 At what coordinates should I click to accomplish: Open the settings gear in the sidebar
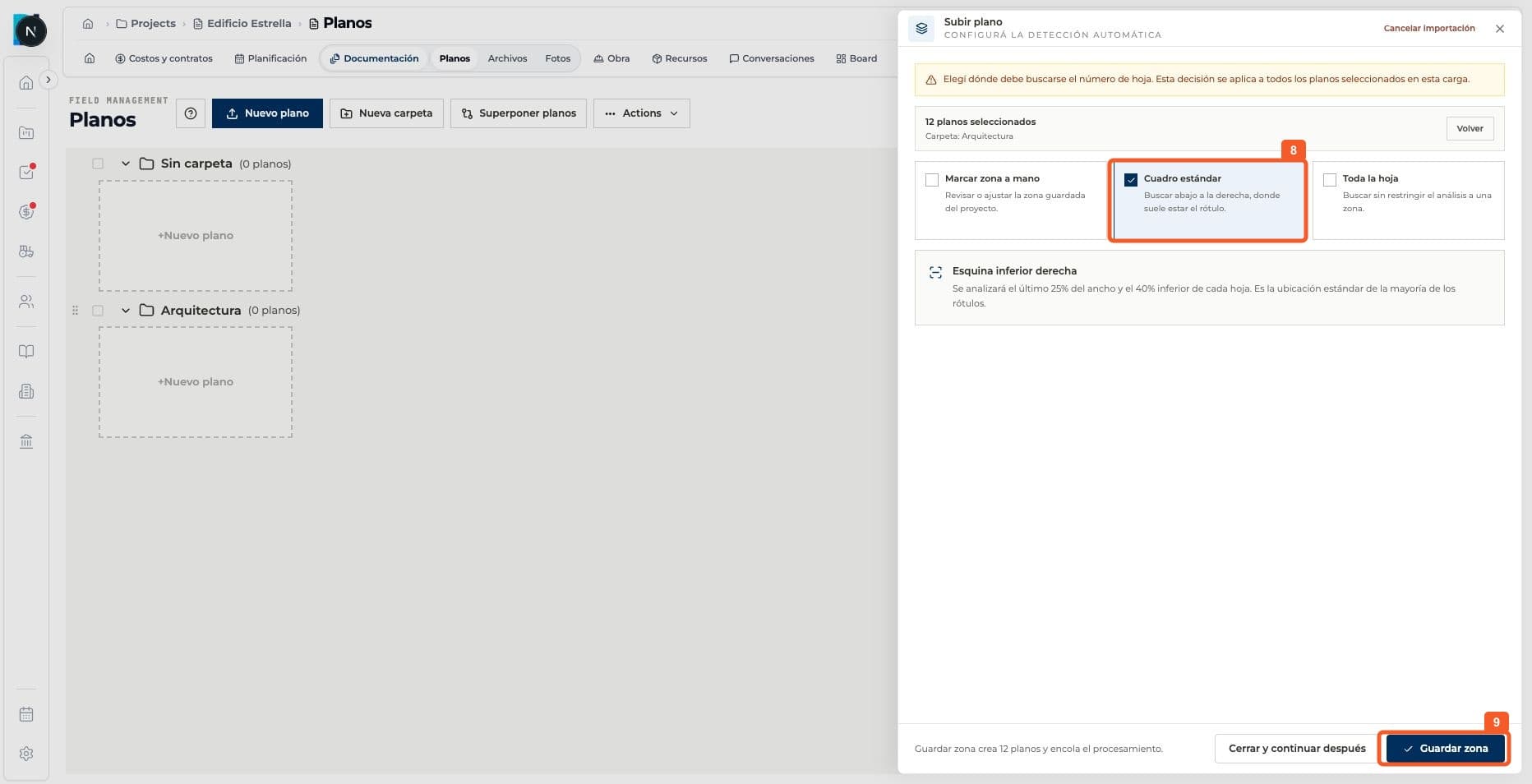[26, 754]
